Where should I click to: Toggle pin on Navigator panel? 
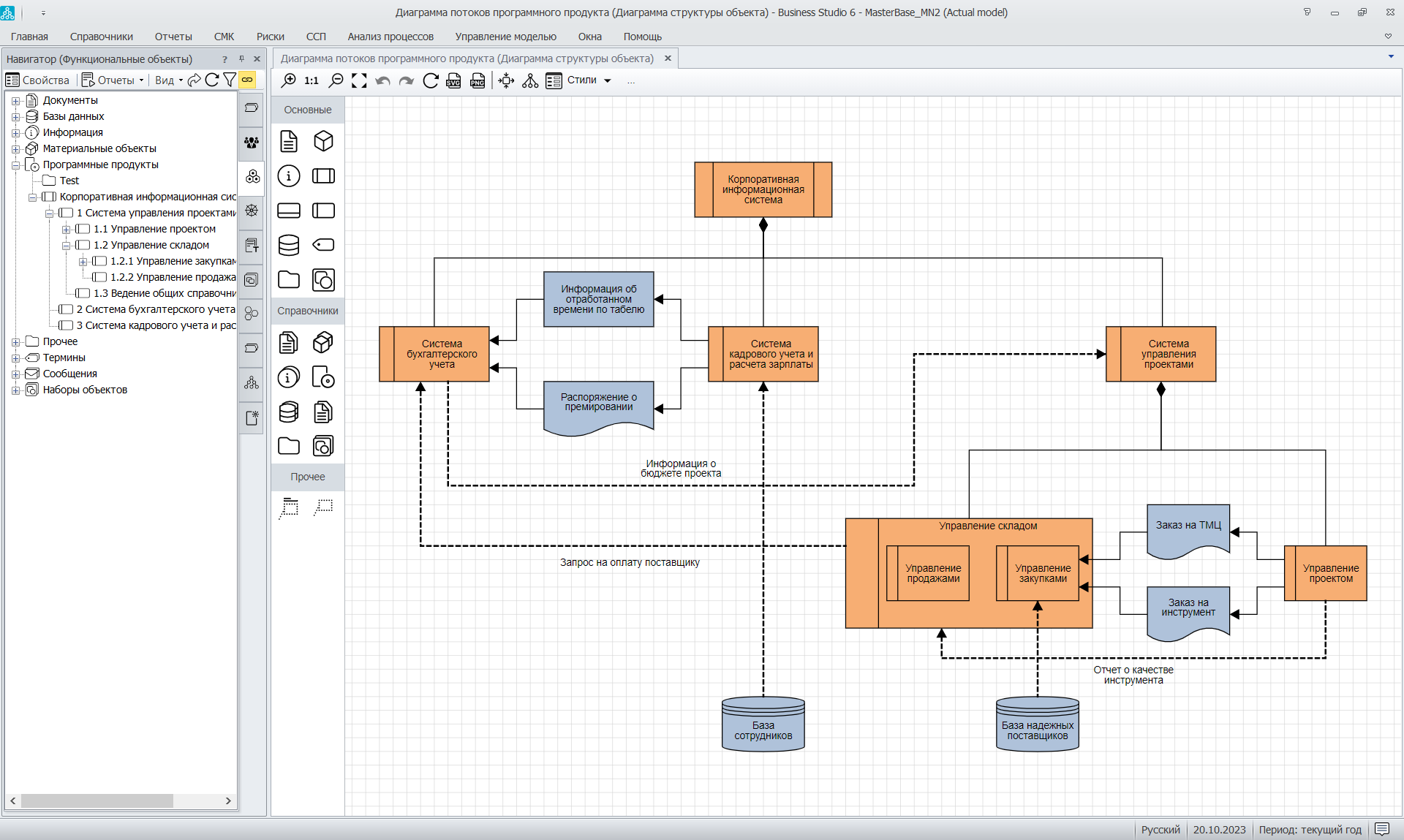point(241,59)
